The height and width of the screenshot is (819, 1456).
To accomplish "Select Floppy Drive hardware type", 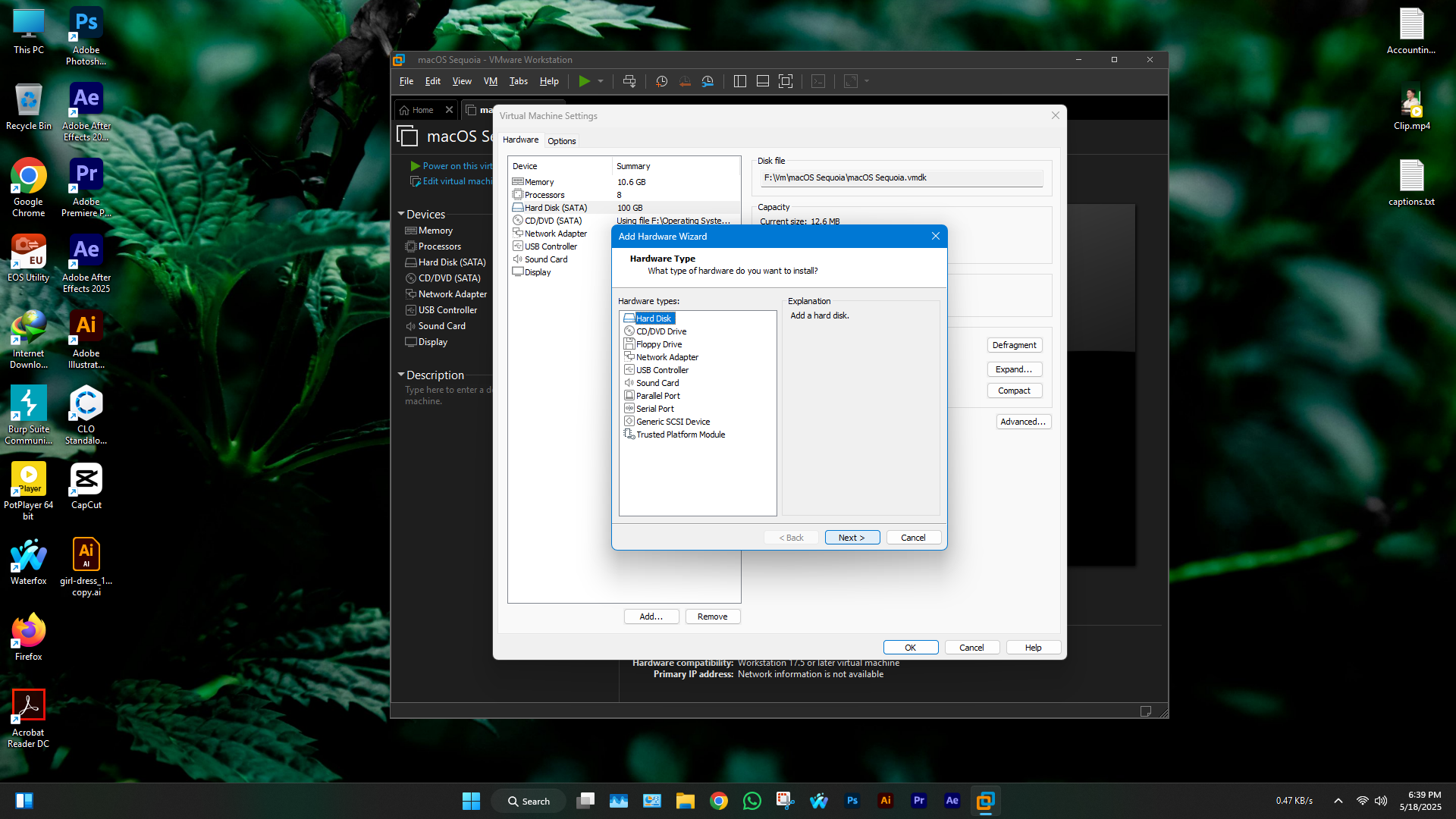I will pyautogui.click(x=658, y=344).
